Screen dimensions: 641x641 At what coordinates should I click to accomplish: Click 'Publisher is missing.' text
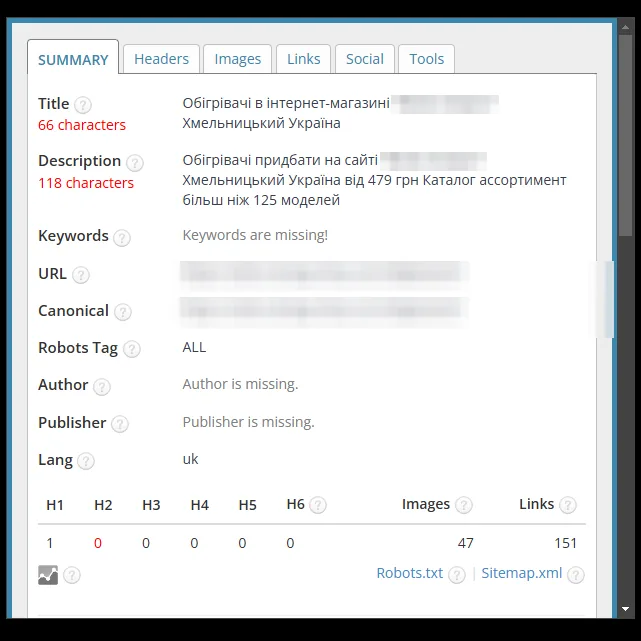tap(249, 422)
